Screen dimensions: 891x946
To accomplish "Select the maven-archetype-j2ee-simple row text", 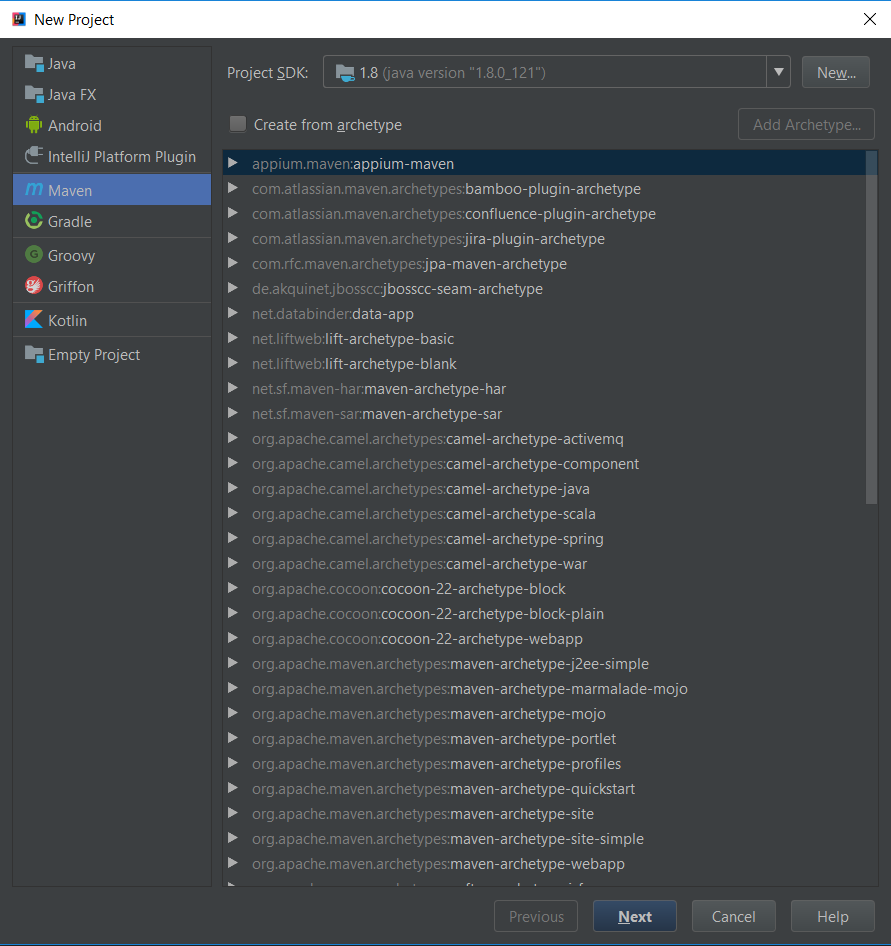I will point(451,664).
